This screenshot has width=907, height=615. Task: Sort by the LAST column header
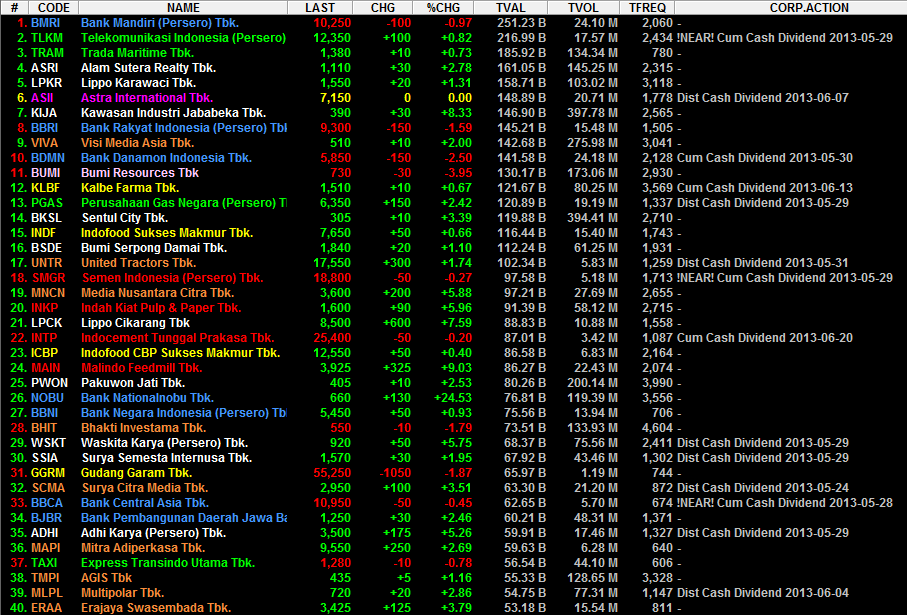click(x=320, y=8)
